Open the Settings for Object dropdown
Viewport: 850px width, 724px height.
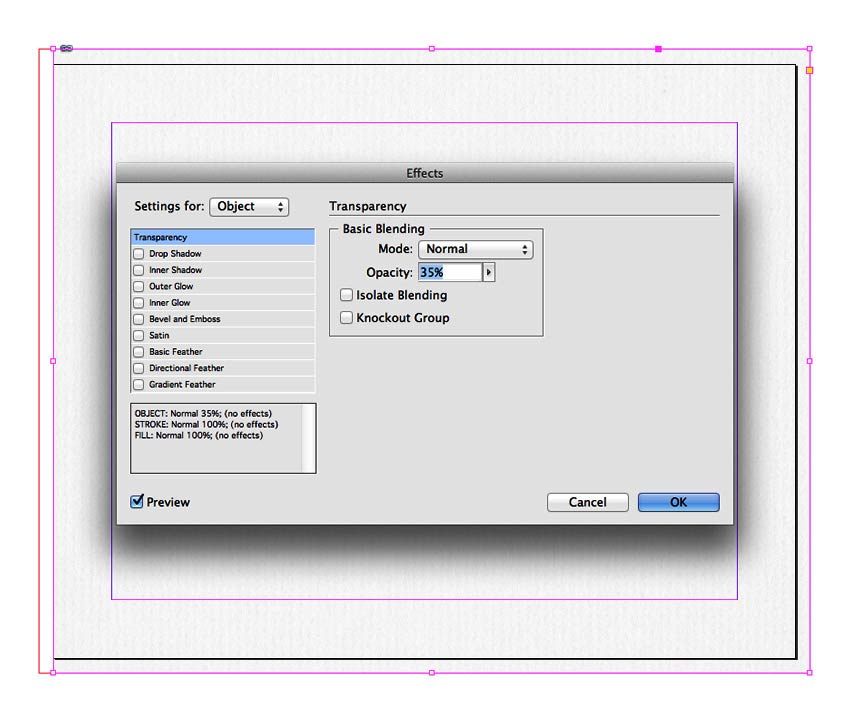tap(249, 206)
